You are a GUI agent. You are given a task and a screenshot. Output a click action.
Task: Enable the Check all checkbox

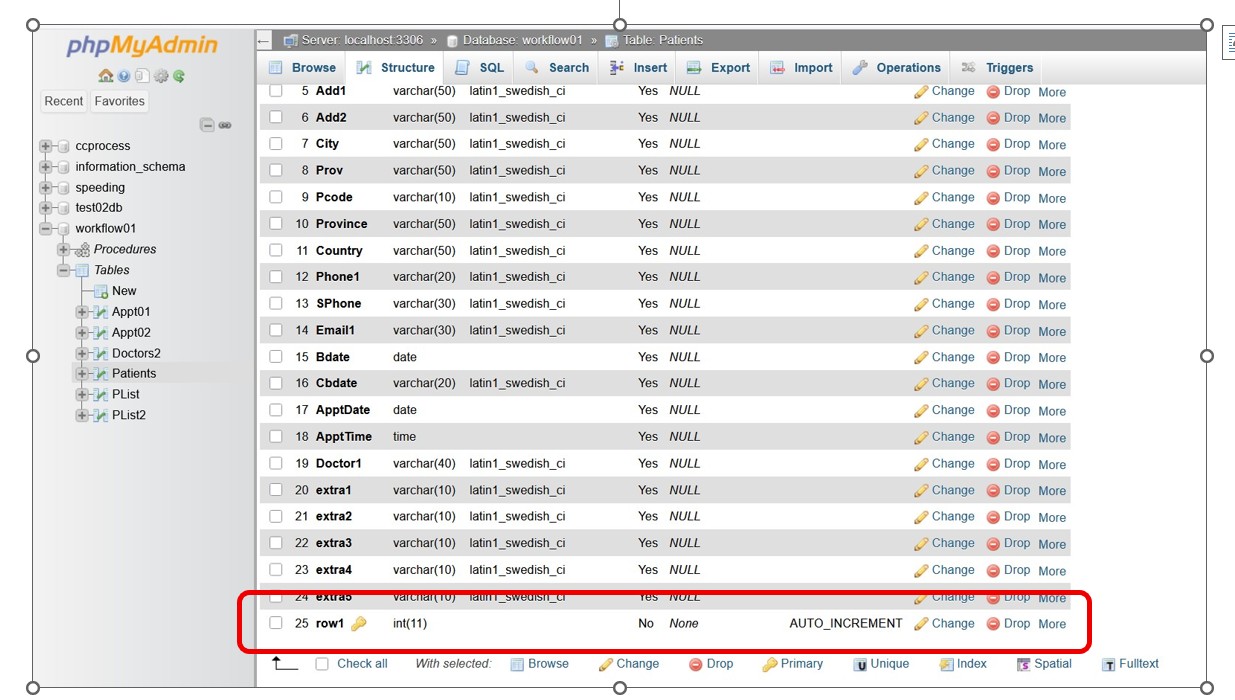pyautogui.click(x=322, y=664)
